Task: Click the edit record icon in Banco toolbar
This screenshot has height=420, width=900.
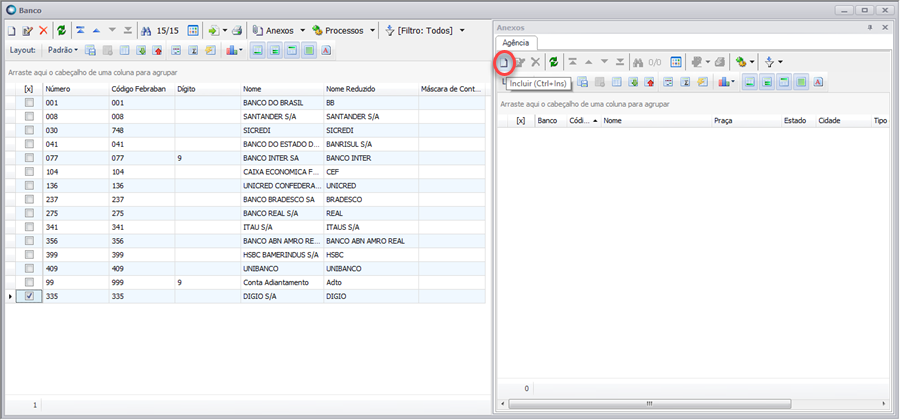Action: coord(28,30)
